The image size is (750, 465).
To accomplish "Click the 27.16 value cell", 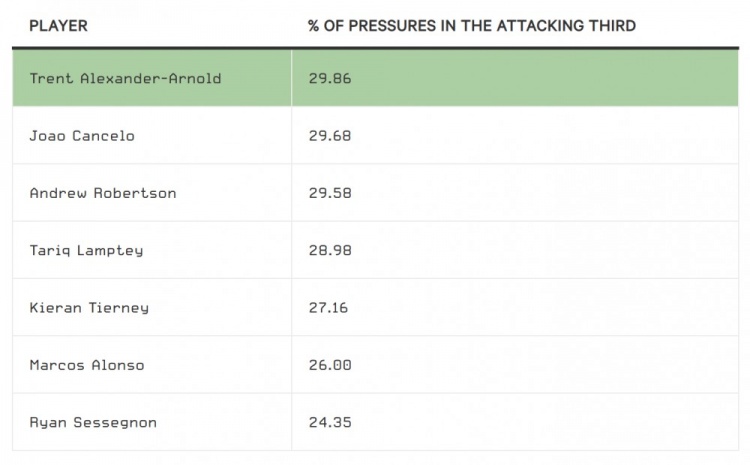I will [515, 308].
